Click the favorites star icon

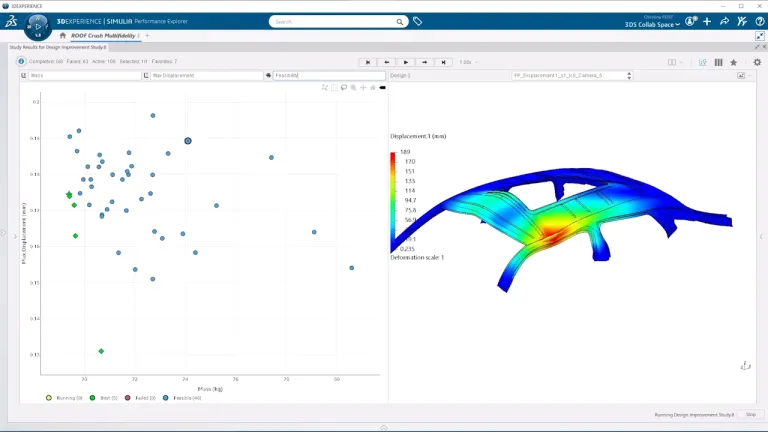pyautogui.click(x=733, y=62)
